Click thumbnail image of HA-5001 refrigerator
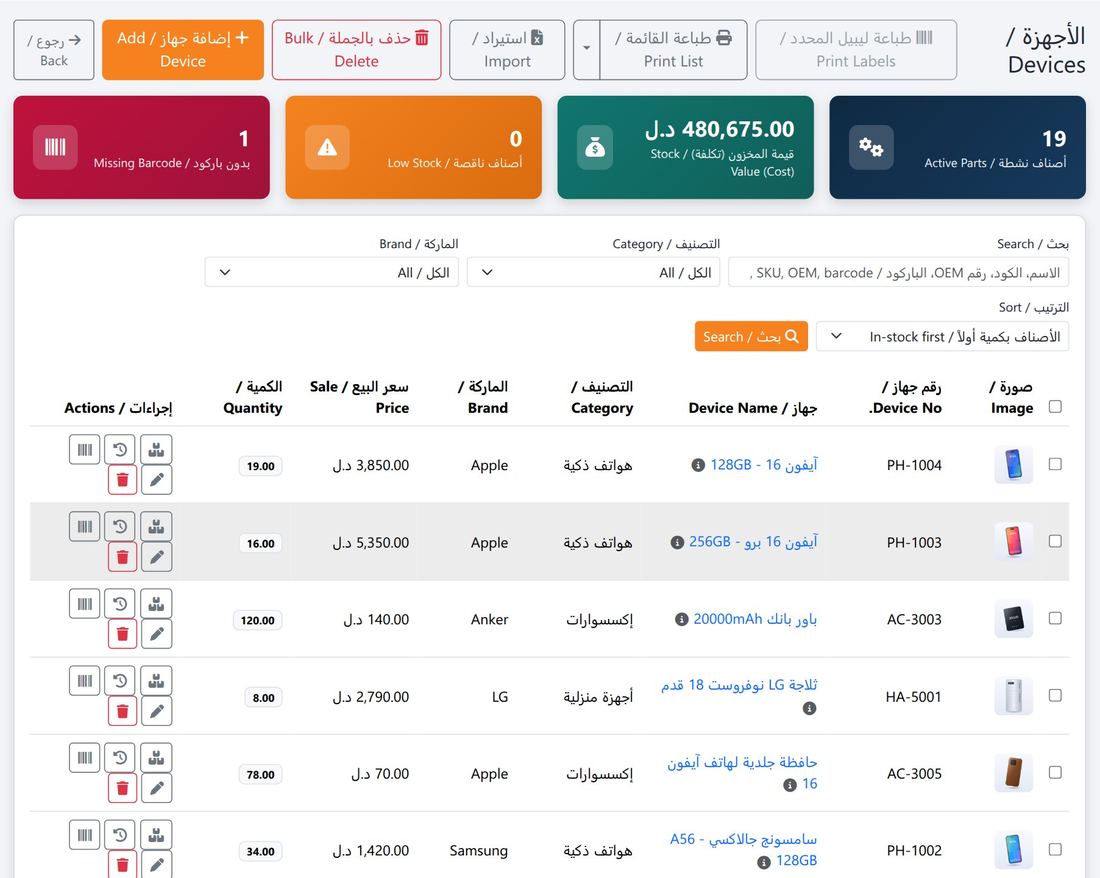Image resolution: width=1100 pixels, height=878 pixels. point(1014,696)
